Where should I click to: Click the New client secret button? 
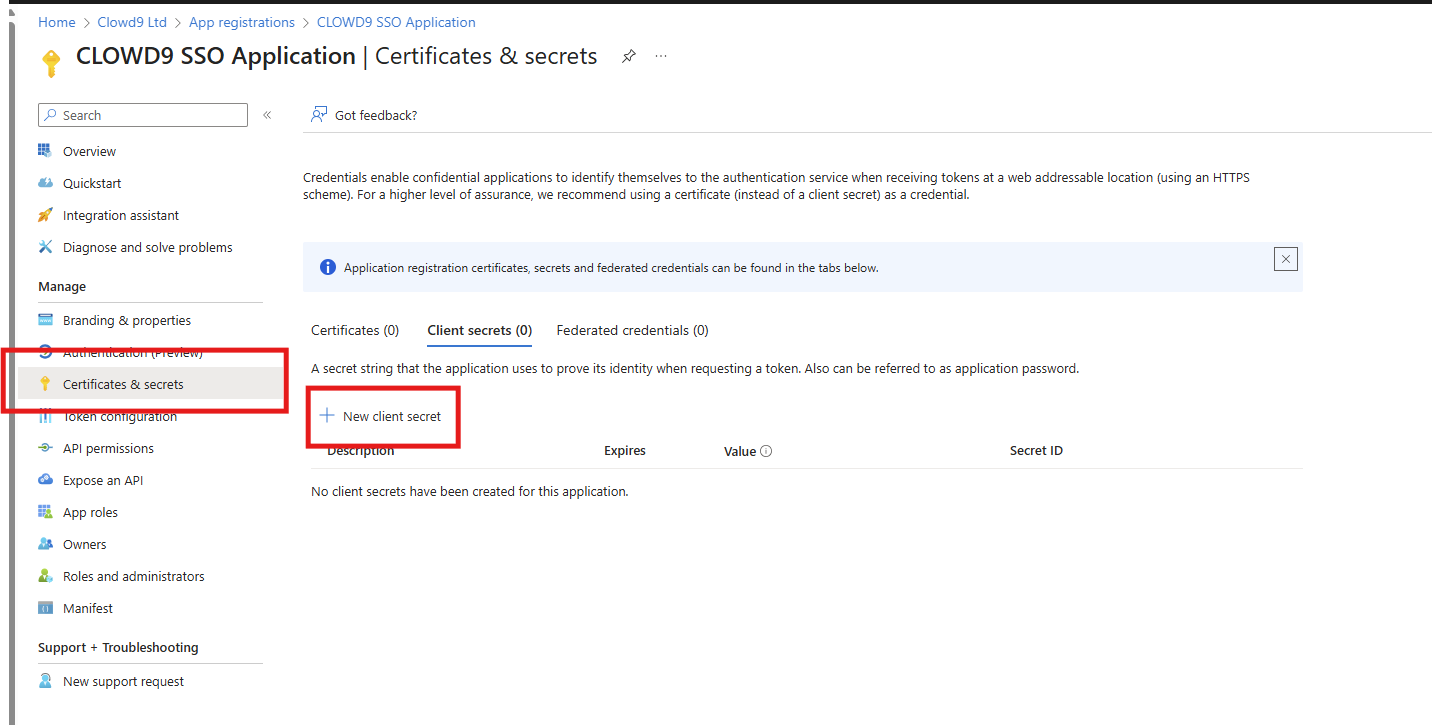(x=380, y=416)
